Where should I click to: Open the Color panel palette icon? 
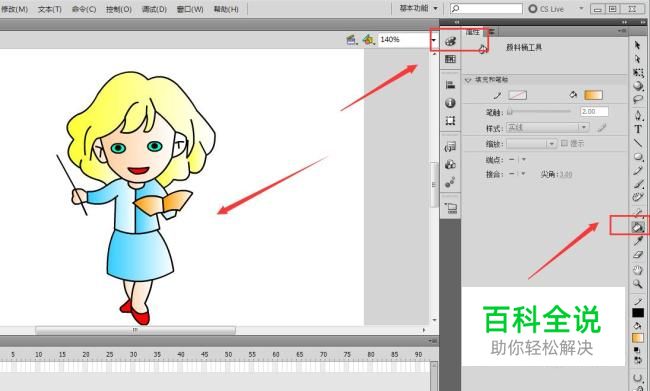pos(451,41)
